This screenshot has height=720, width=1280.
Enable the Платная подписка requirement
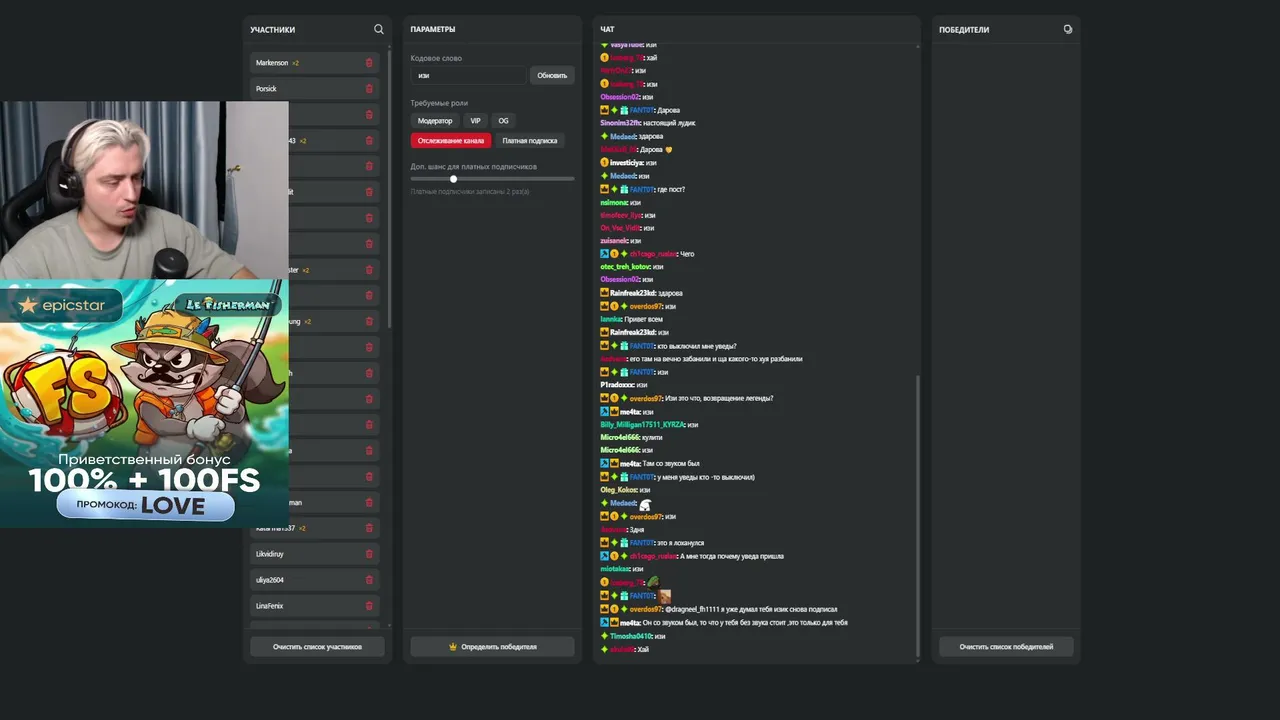[x=530, y=141]
